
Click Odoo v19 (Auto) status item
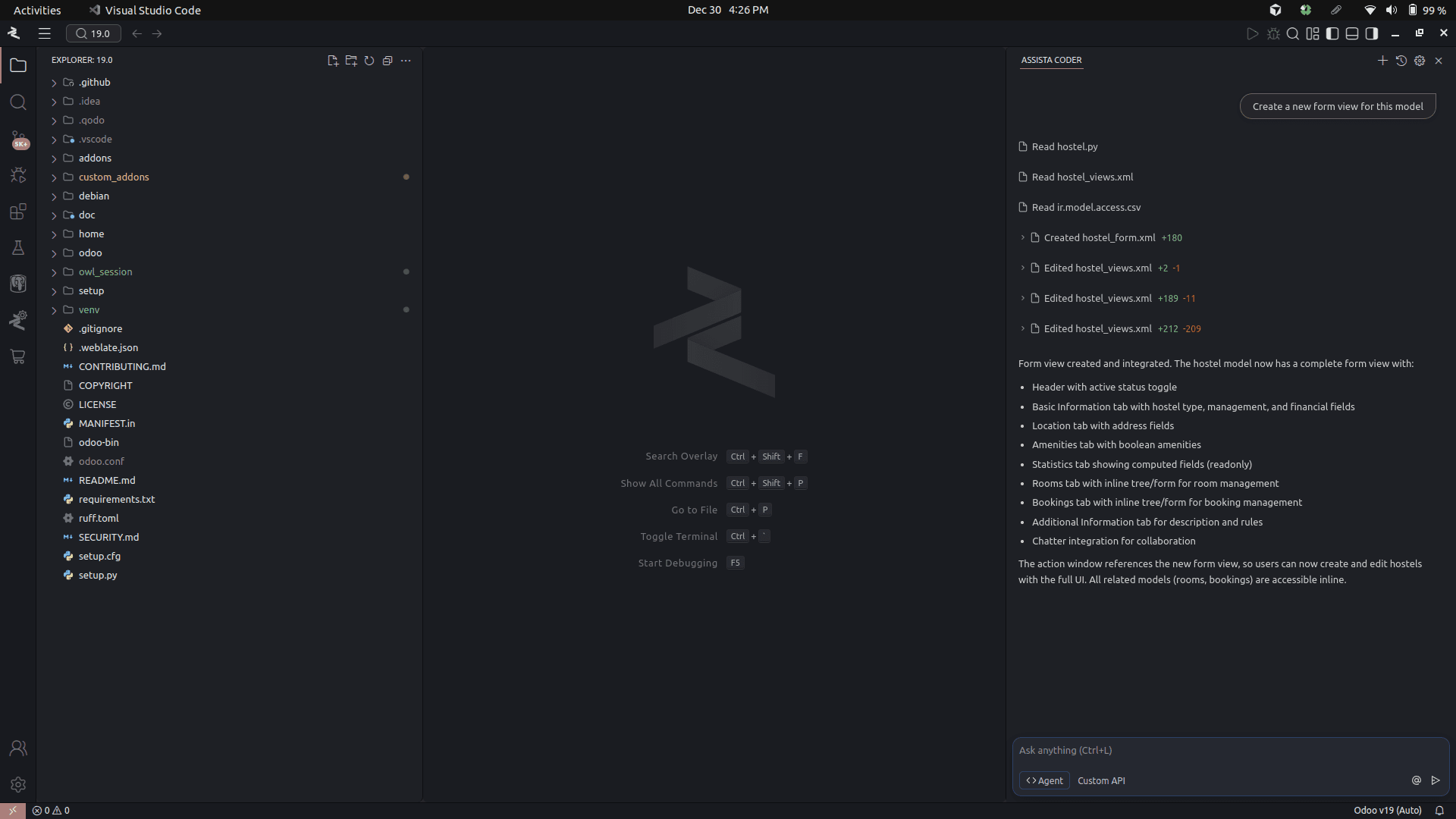pyautogui.click(x=1387, y=810)
